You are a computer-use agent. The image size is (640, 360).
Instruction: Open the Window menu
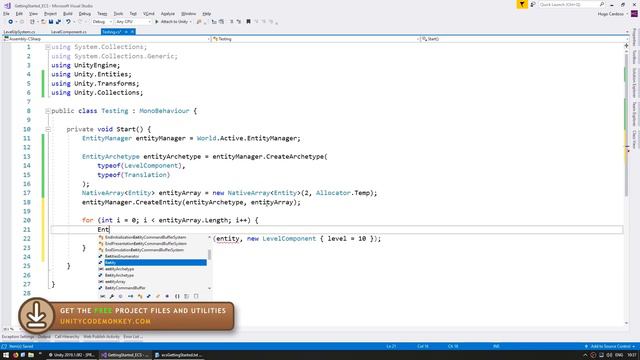(x=188, y=13)
